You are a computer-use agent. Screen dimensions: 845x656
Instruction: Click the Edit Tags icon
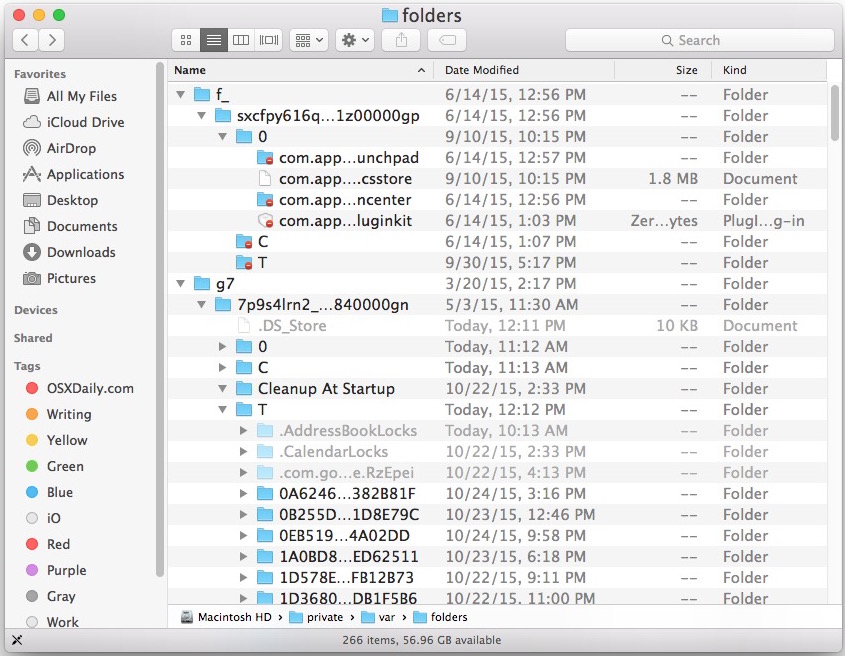click(446, 40)
